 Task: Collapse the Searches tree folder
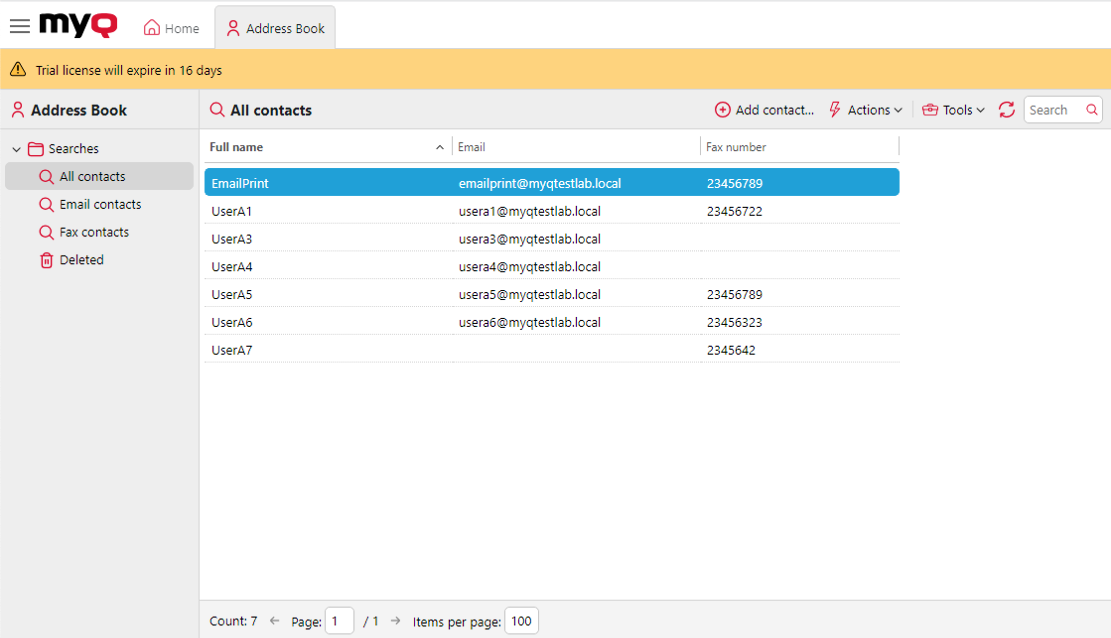point(16,149)
